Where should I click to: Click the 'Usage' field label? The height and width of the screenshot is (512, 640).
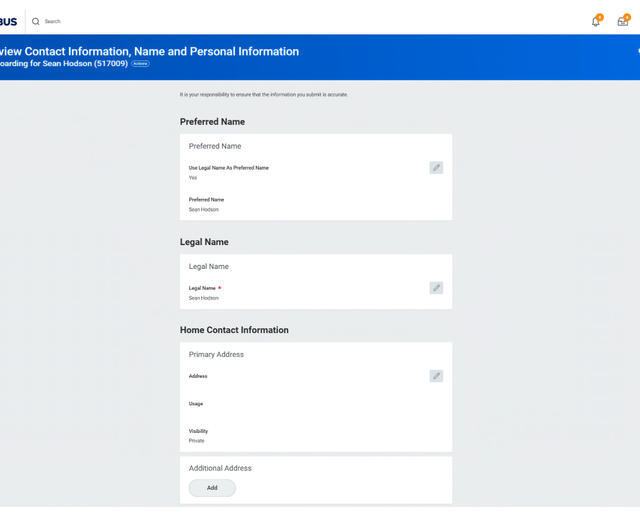click(196, 403)
